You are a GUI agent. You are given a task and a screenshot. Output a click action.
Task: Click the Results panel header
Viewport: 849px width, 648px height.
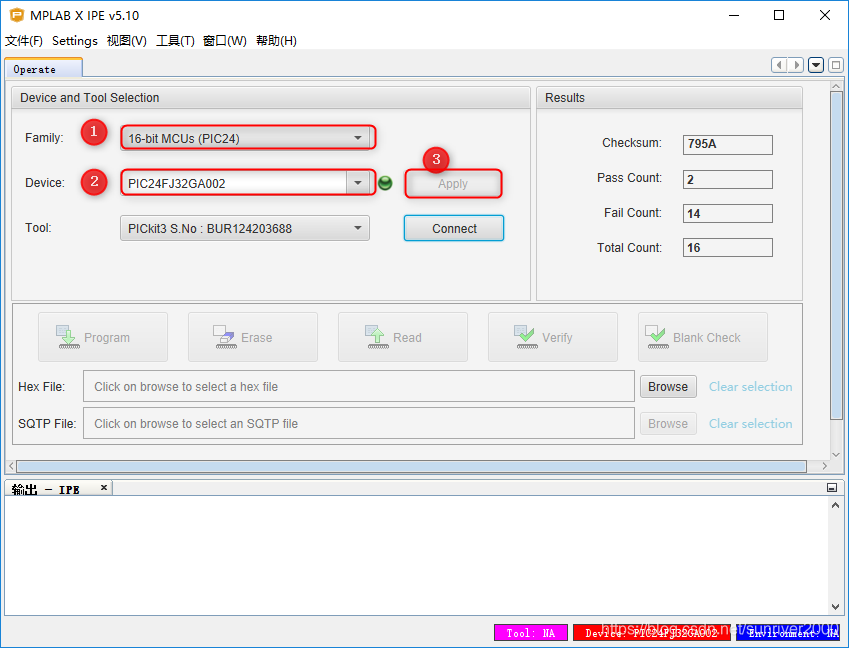tap(669, 97)
